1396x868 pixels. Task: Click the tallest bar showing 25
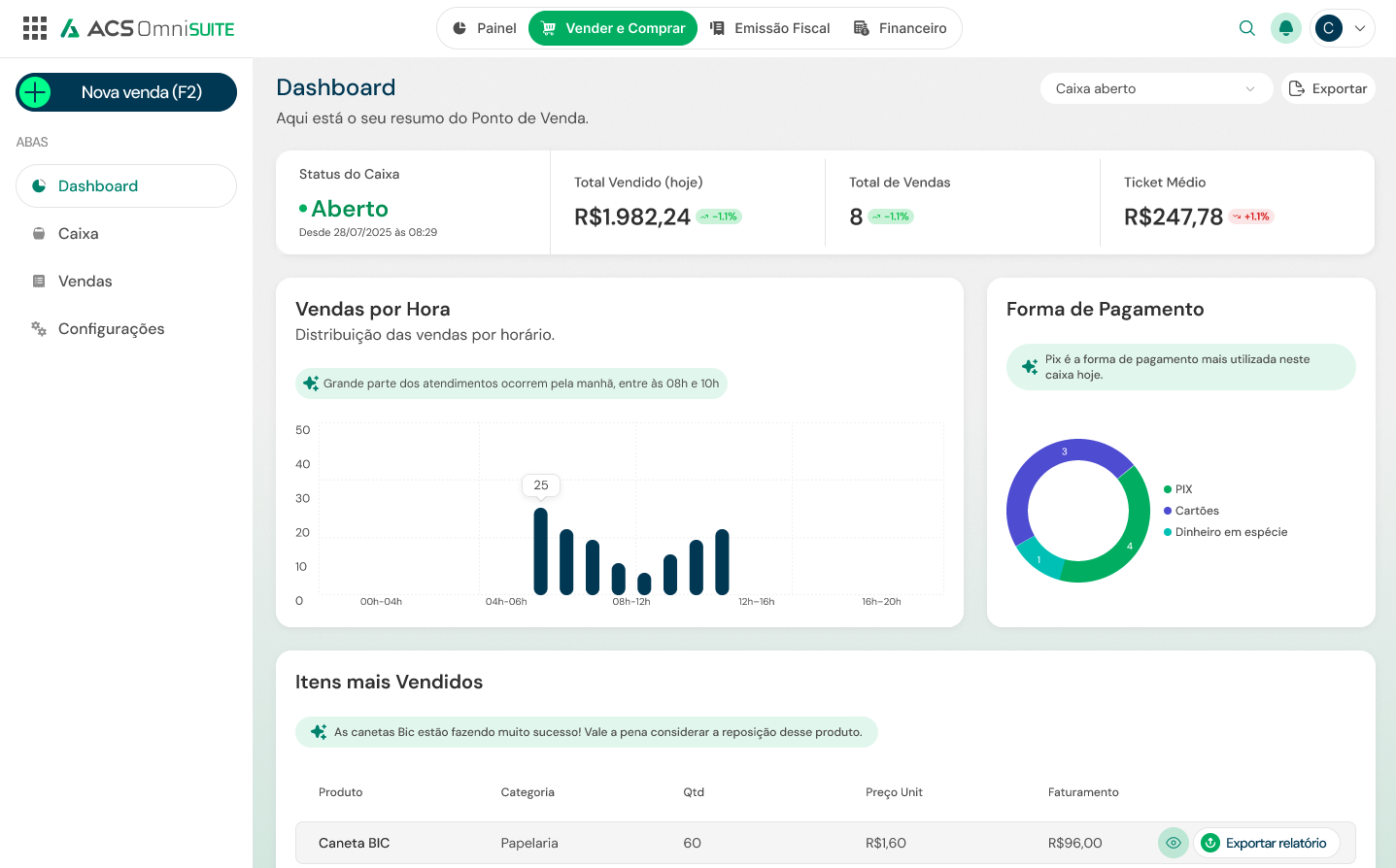click(540, 551)
